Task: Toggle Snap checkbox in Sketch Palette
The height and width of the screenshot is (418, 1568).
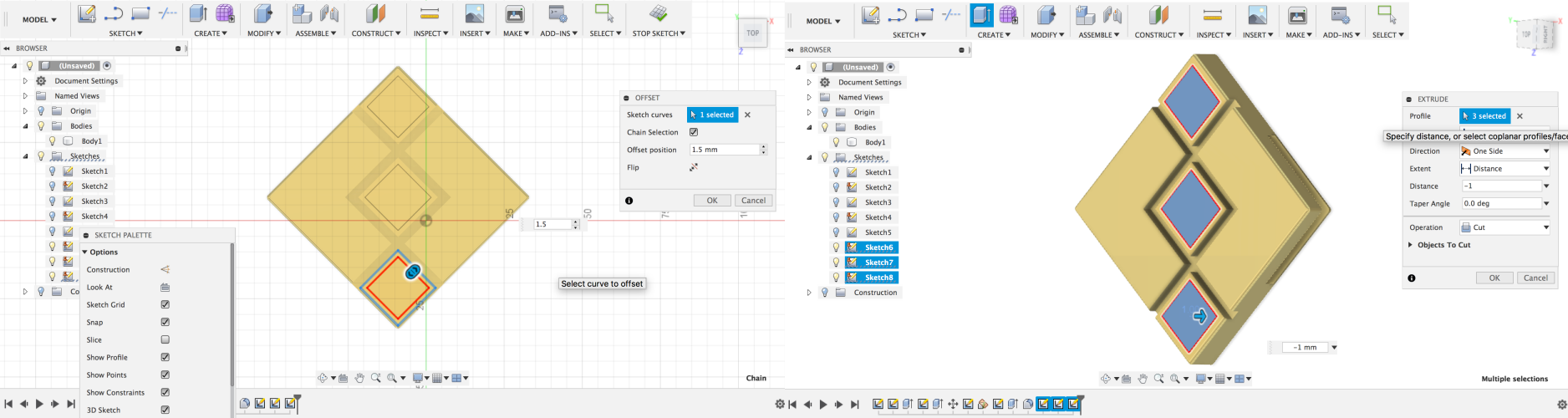Action: [165, 322]
